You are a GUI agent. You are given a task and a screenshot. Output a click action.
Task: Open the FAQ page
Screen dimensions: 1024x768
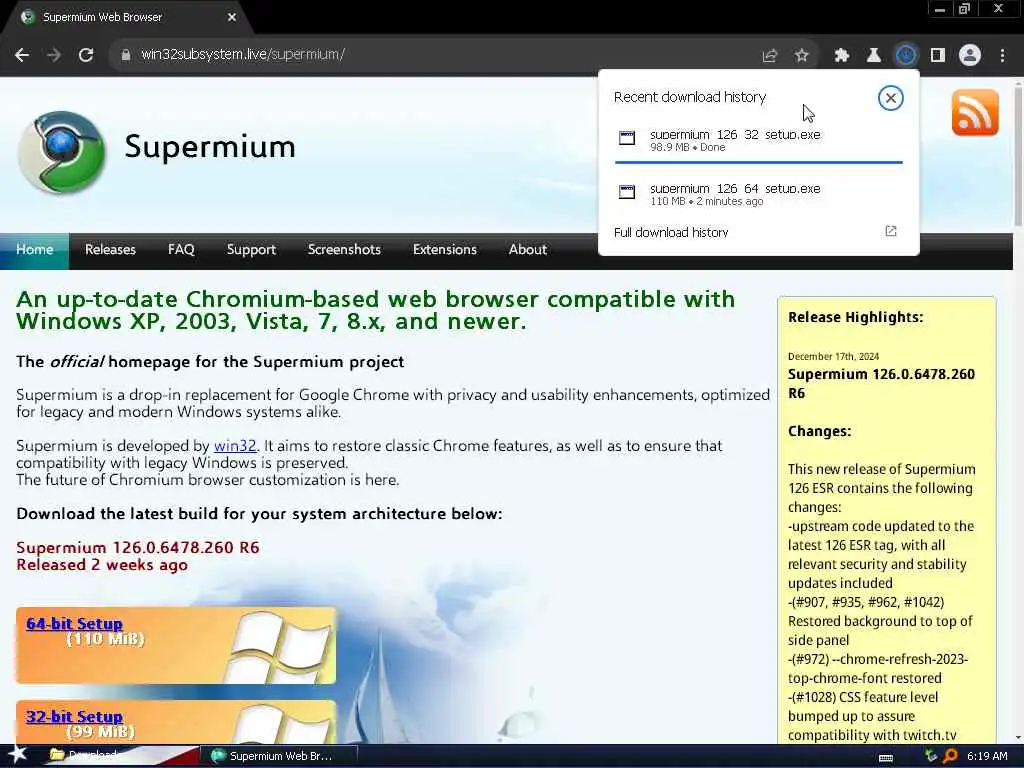(181, 250)
